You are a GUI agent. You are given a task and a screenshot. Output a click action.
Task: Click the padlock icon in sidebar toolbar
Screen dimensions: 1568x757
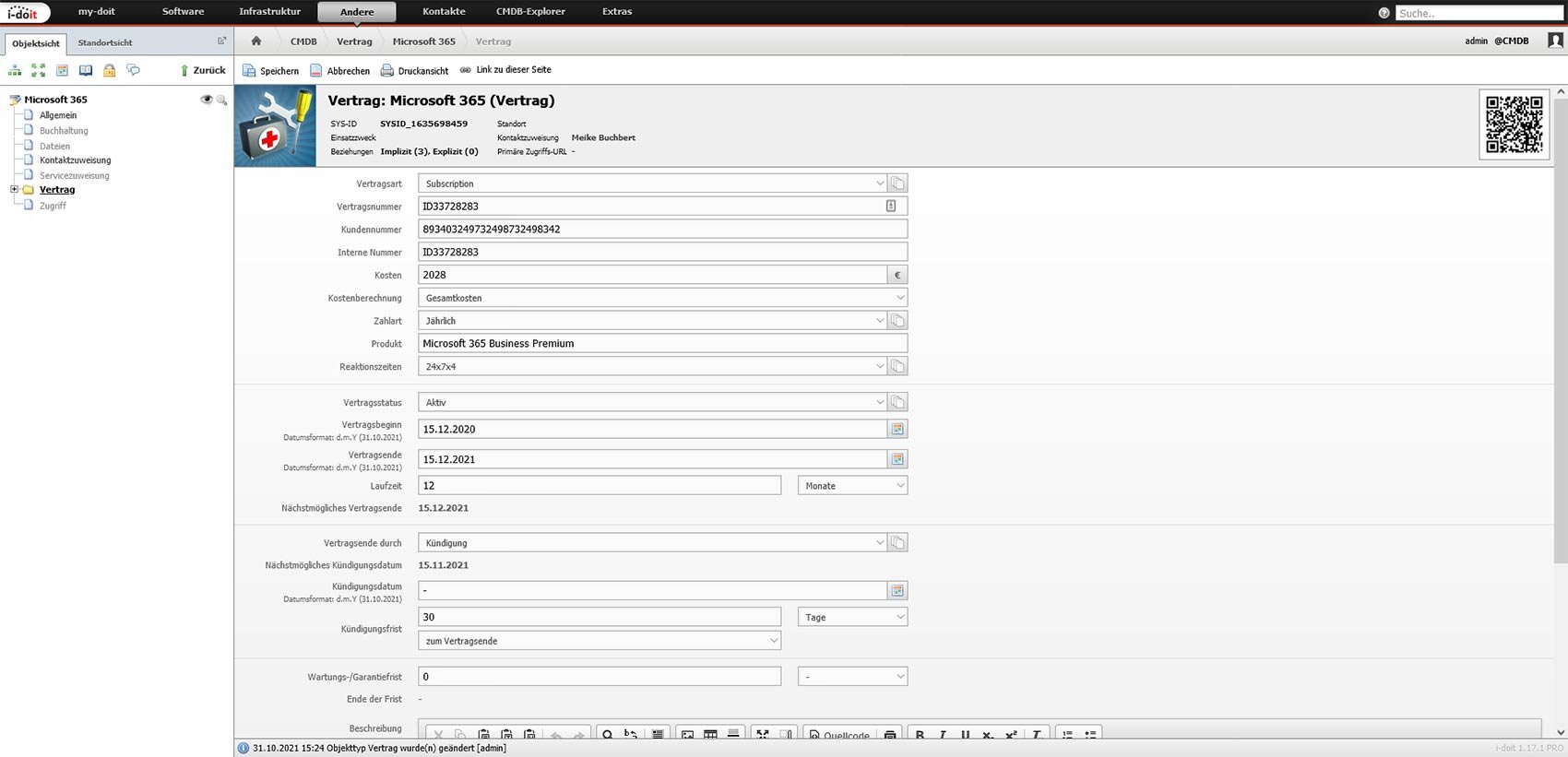coord(109,70)
